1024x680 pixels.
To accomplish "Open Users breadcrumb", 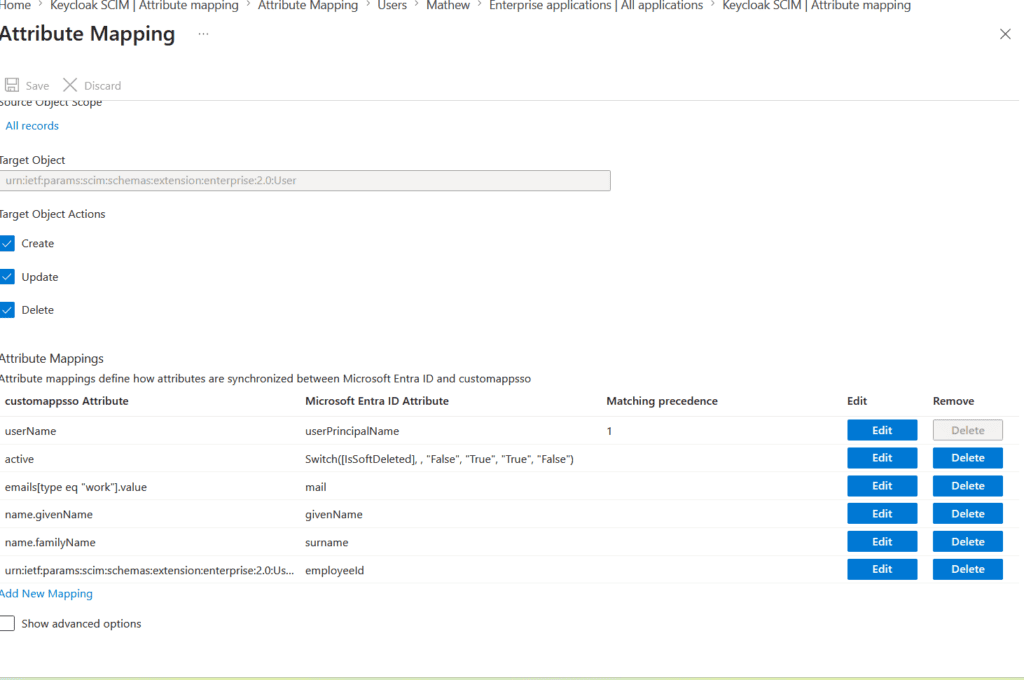I will [392, 5].
